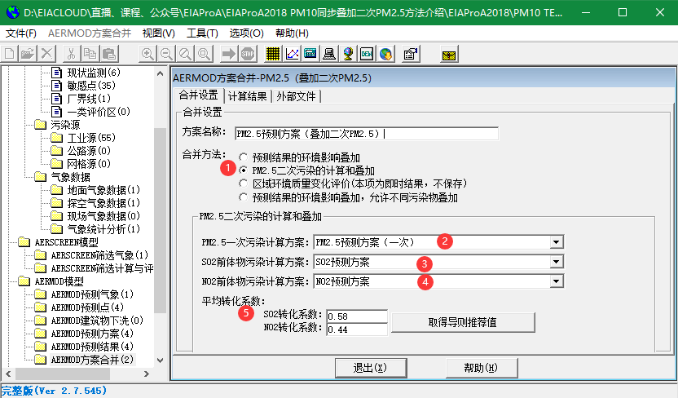678x398 pixels.
Task: Select 厂界线(1) in the tree
Action: click(x=89, y=99)
